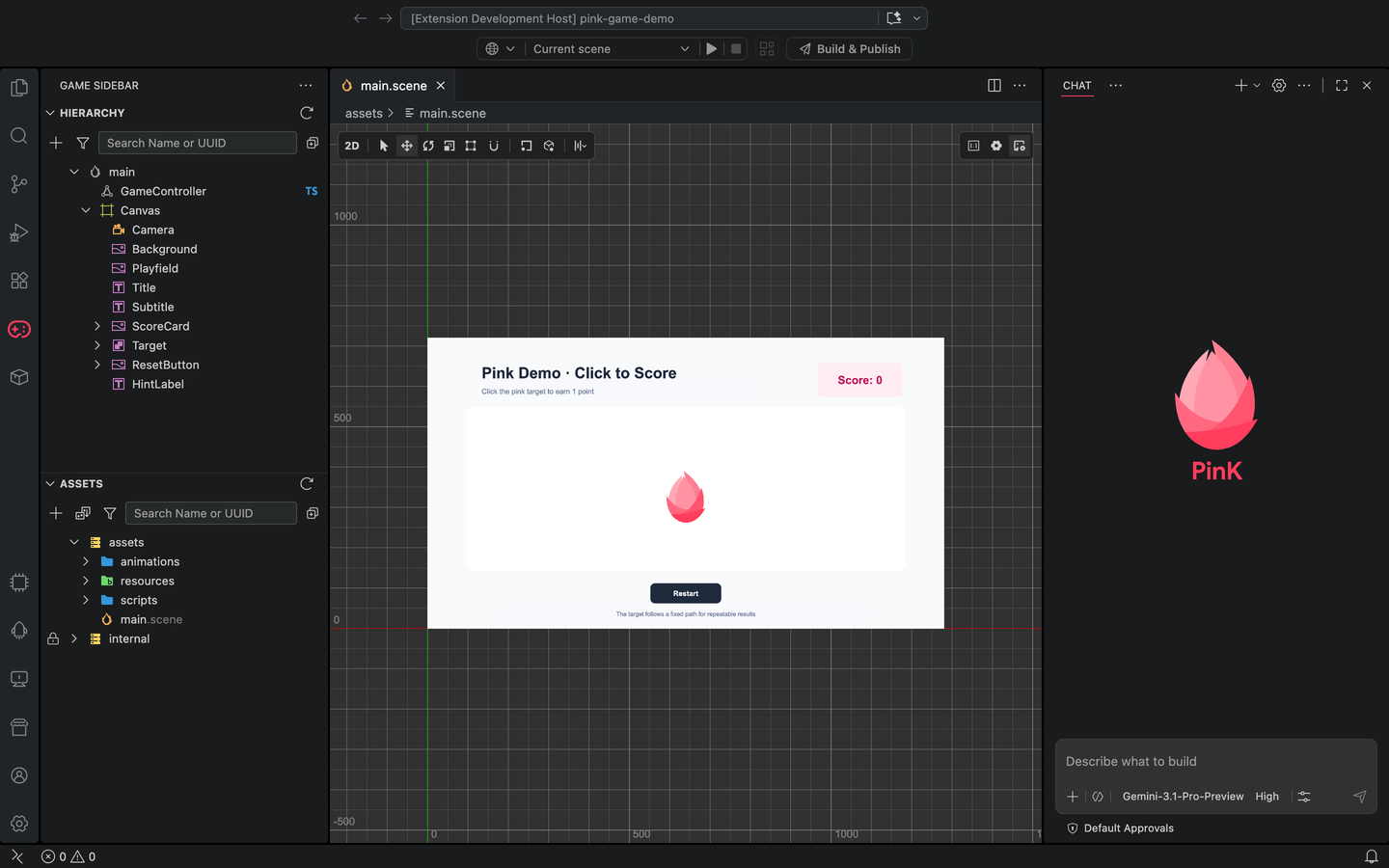Click the High reasoning level button
Screen dimensions: 1389x868
1267,797
